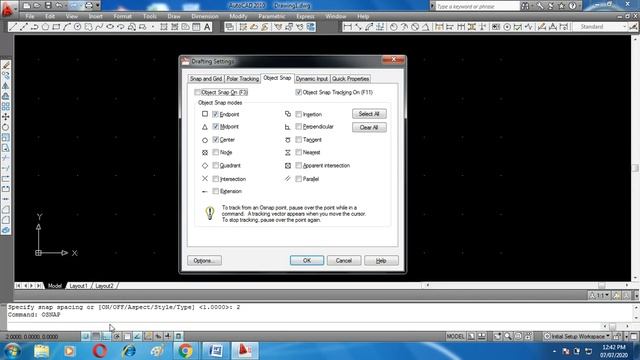
Task: Click the Windows Start orb
Action: 12,351
